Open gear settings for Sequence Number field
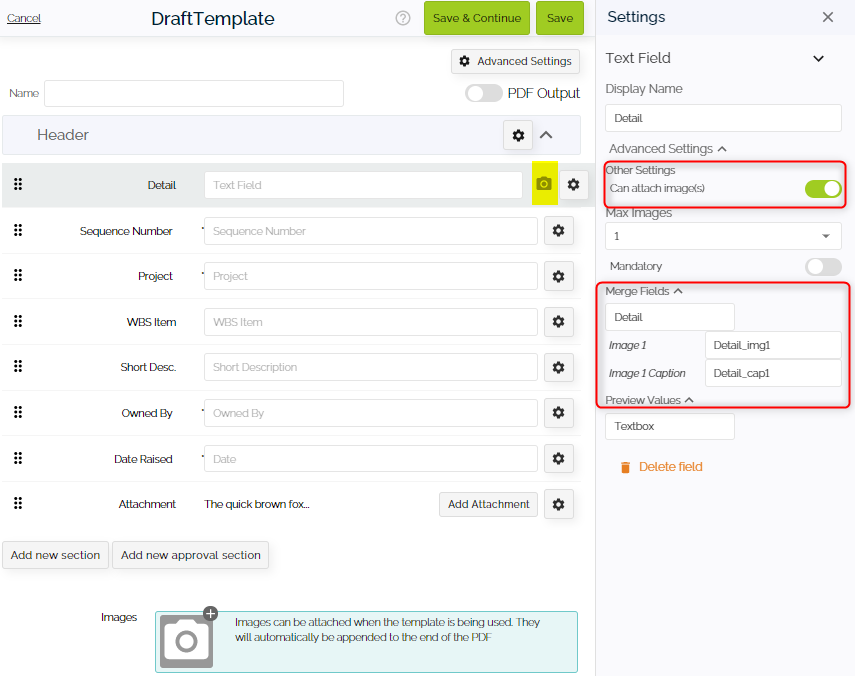 point(559,230)
